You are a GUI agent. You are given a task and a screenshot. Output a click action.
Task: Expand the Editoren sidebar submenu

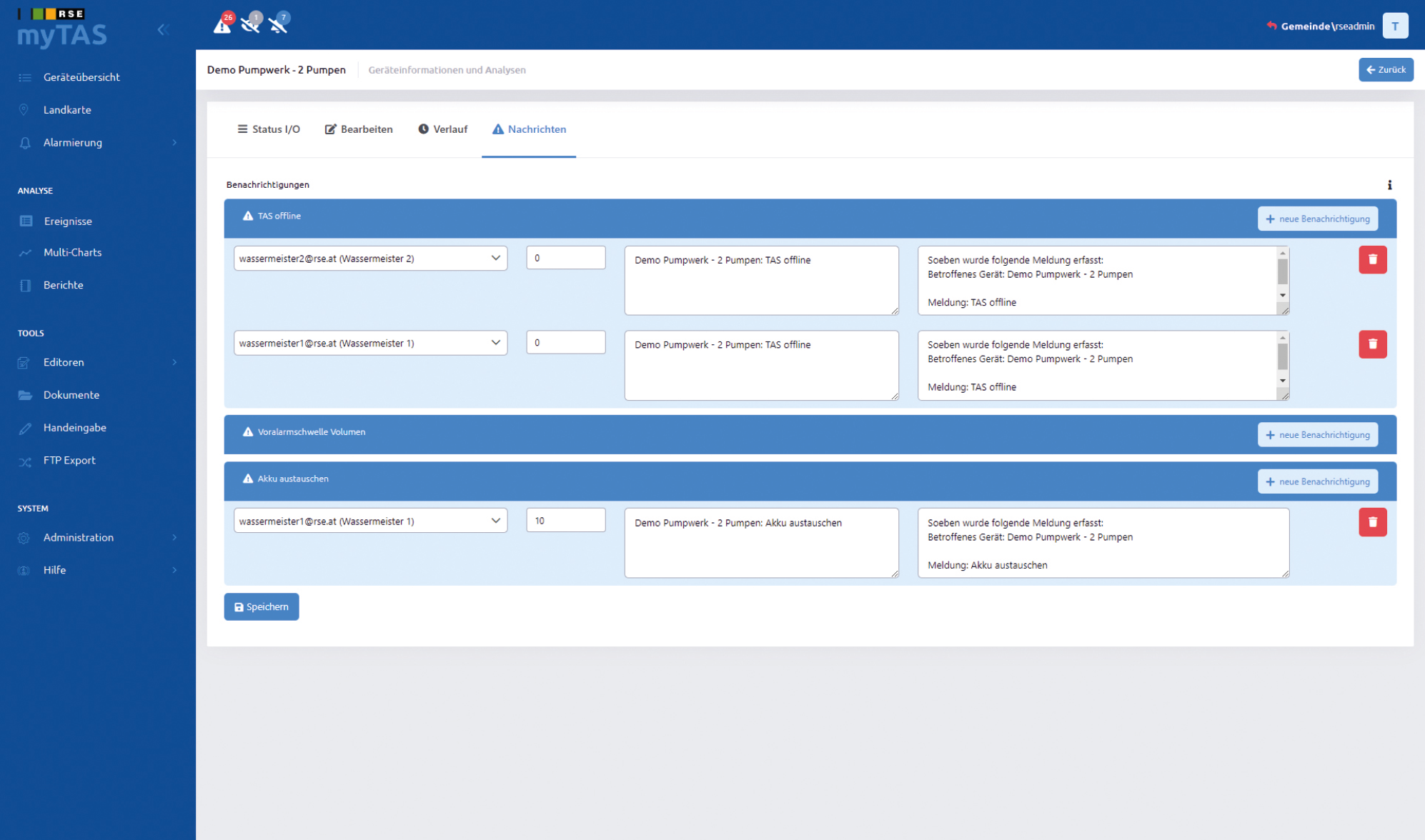click(x=98, y=362)
